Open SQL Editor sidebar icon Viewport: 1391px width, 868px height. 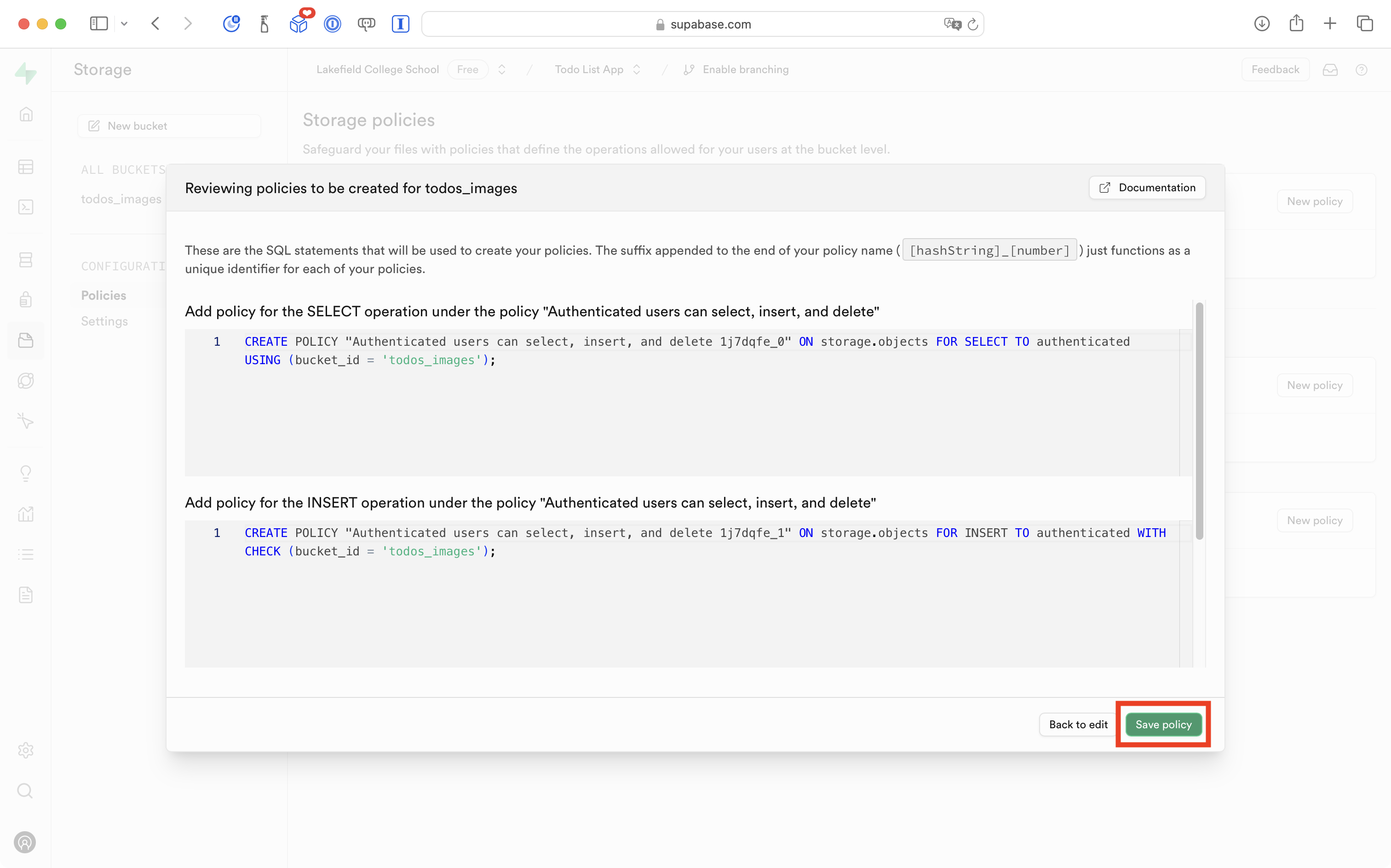coord(26,207)
